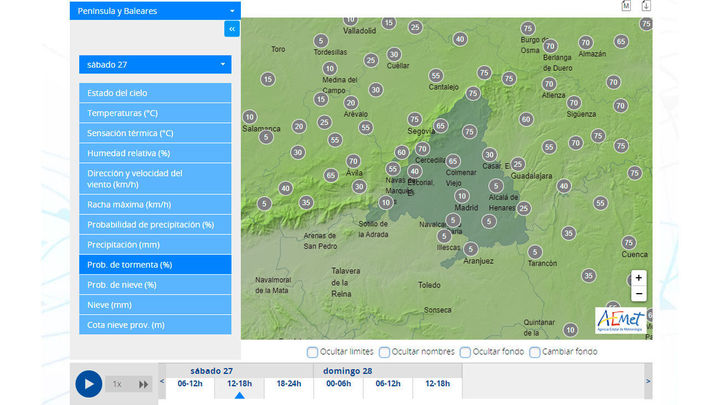Check the Ocultar fondo checkbox
Viewport: 720px width, 405px height.
(465, 352)
